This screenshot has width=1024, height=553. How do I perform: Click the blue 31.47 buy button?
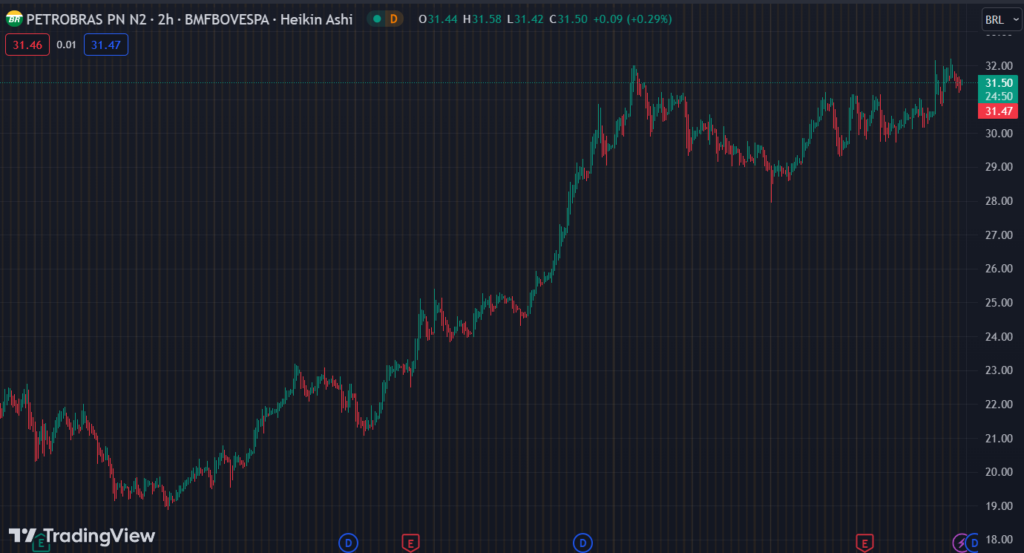(106, 45)
